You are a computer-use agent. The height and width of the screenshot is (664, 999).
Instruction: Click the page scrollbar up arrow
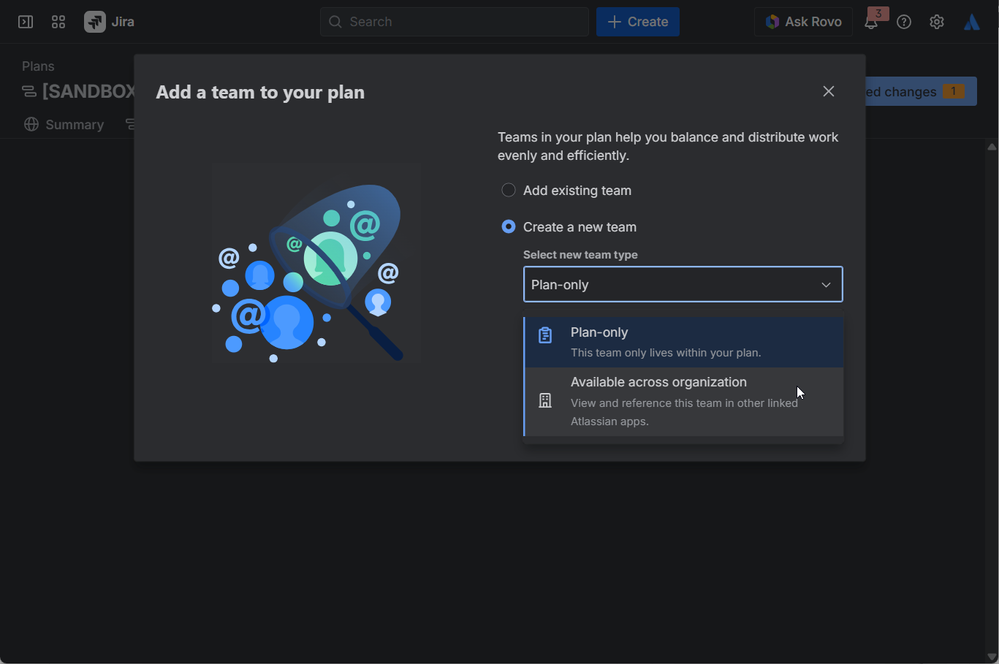click(991, 147)
